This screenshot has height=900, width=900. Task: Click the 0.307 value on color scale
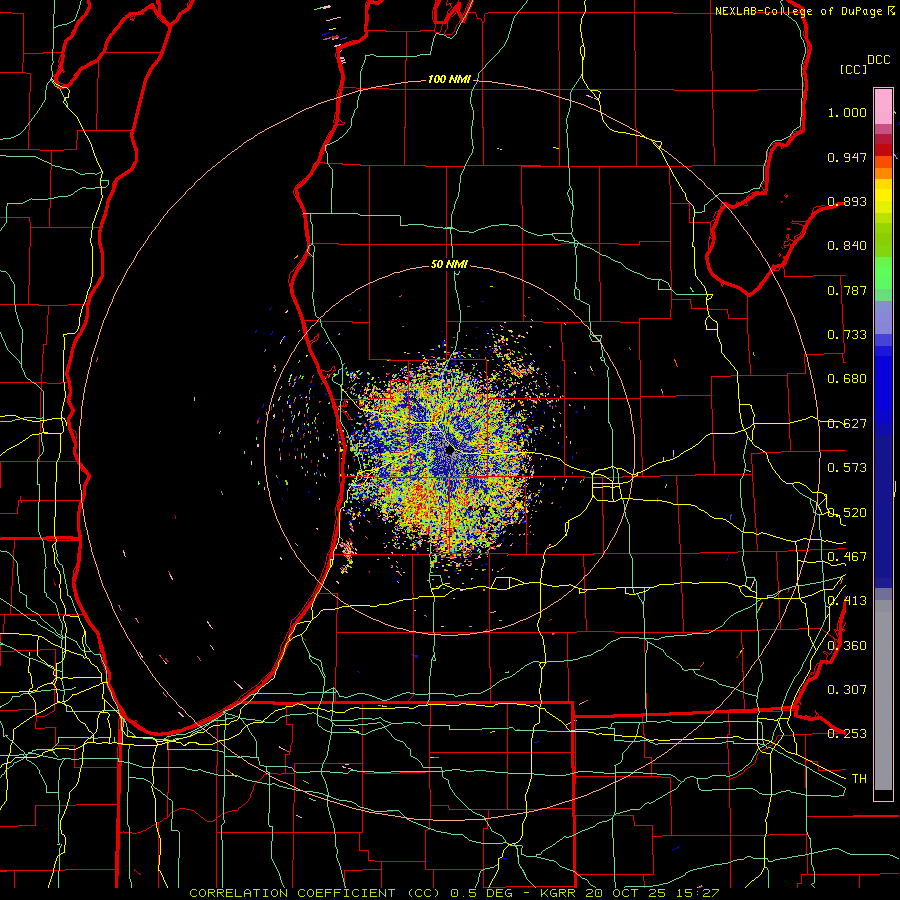[847, 690]
